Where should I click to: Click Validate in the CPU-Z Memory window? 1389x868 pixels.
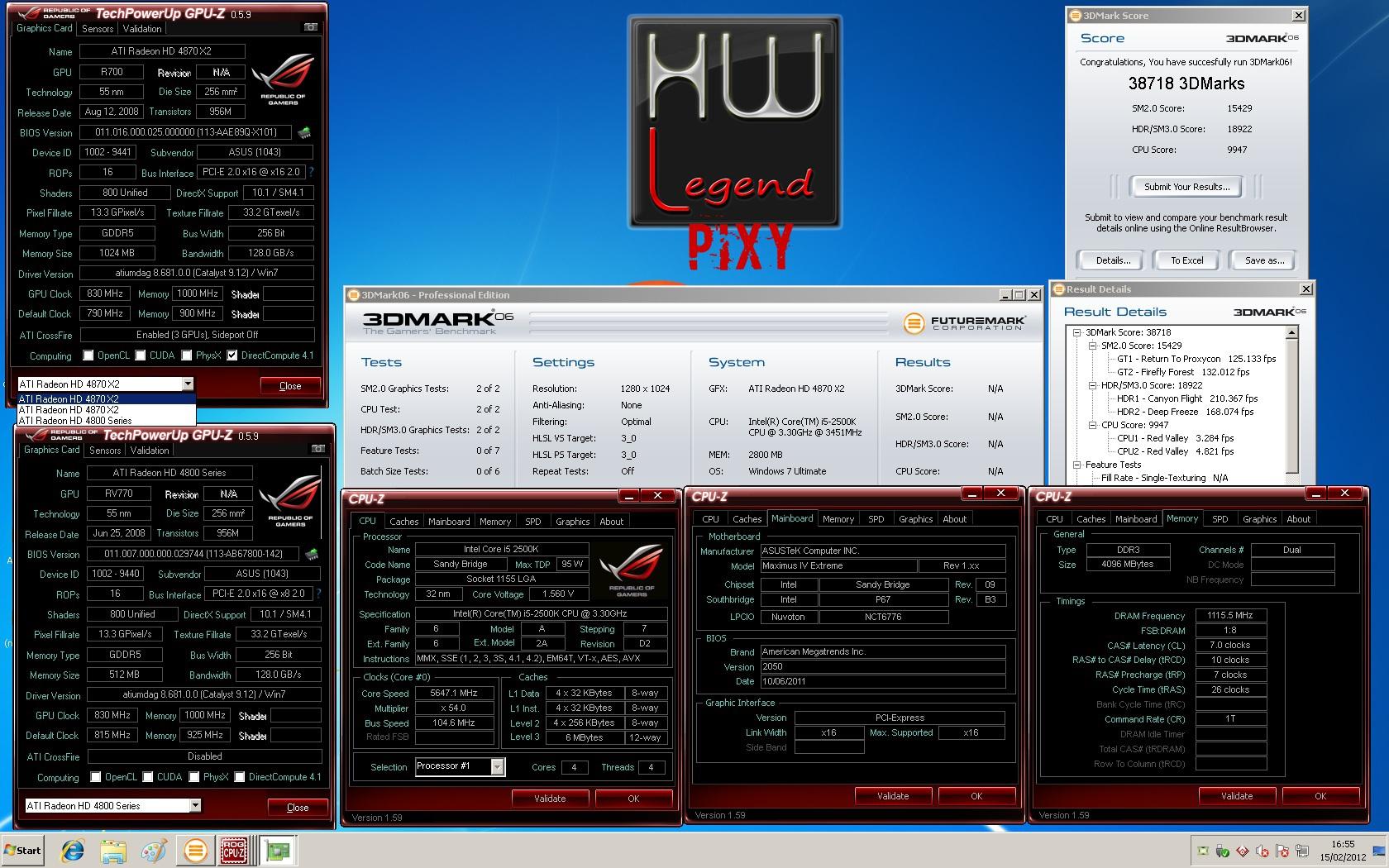click(x=1237, y=796)
